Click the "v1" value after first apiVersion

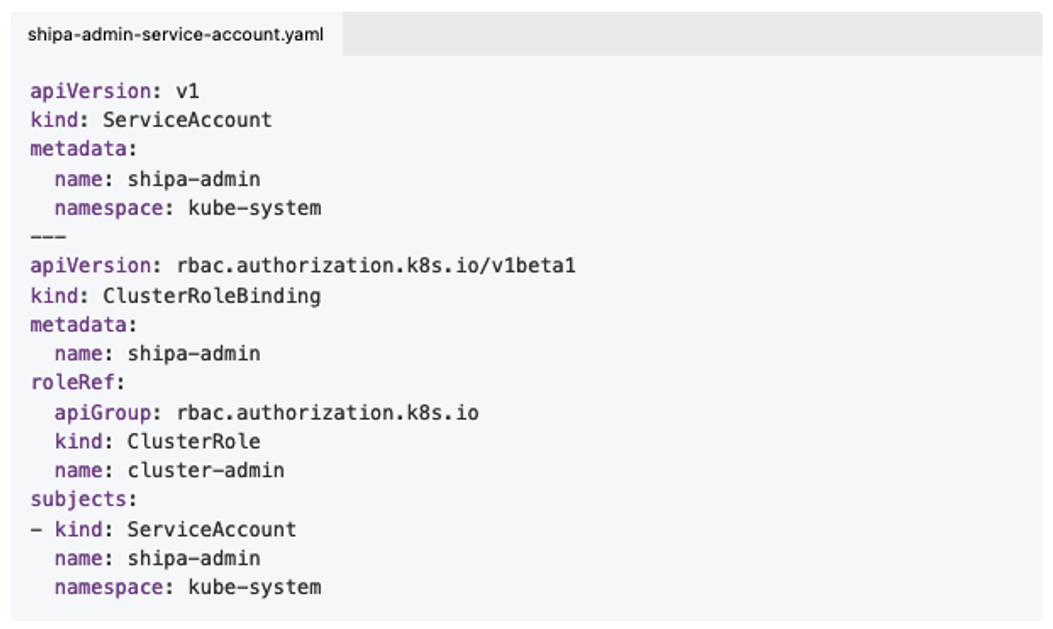188,91
